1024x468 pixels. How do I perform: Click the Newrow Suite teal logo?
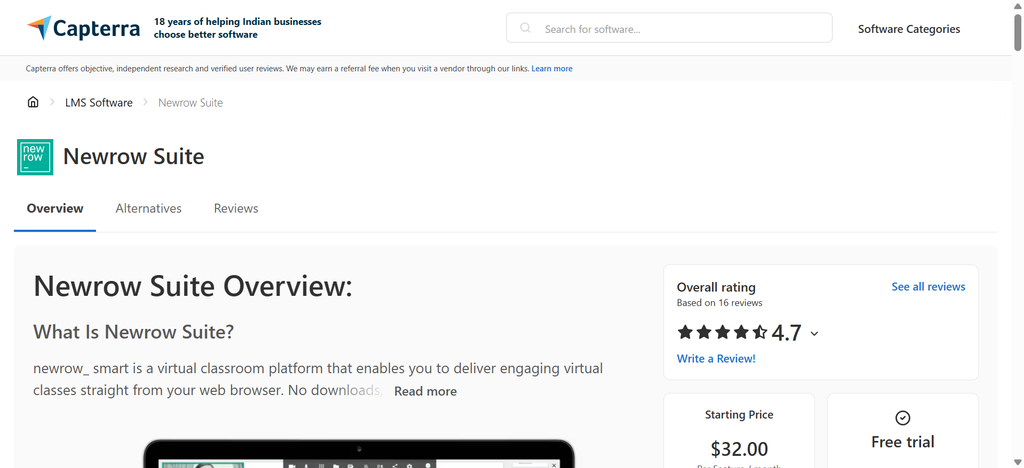(x=35, y=157)
